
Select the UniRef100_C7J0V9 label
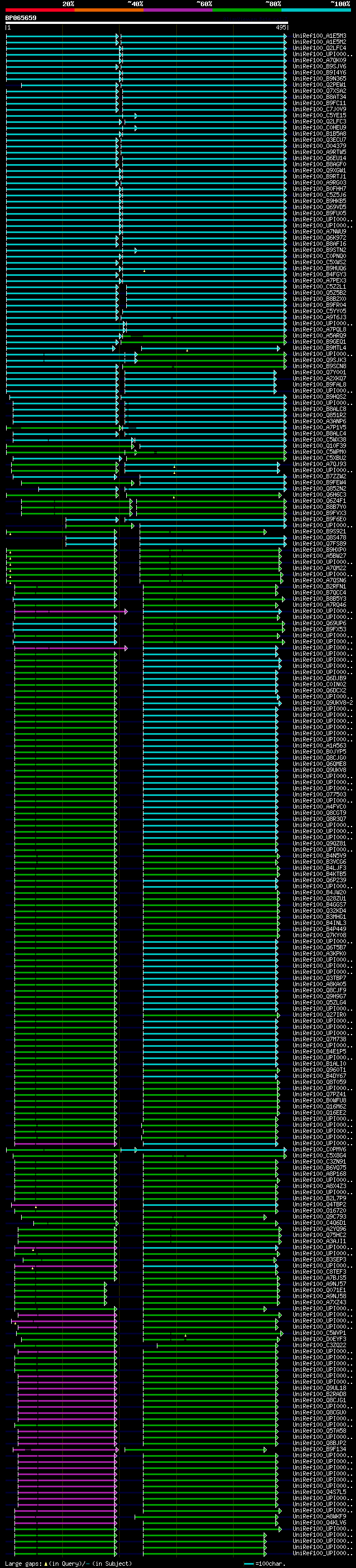click(x=319, y=109)
